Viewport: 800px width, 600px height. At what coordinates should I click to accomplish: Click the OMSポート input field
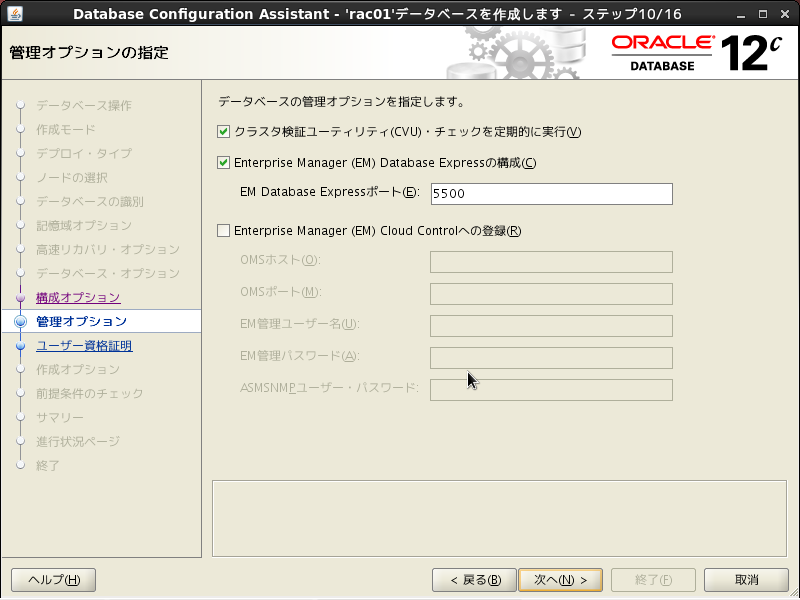[551, 294]
